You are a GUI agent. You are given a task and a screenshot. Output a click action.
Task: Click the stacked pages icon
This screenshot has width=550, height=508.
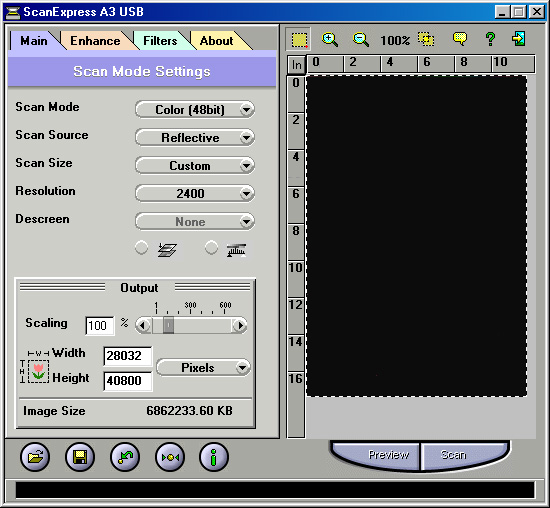click(167, 250)
